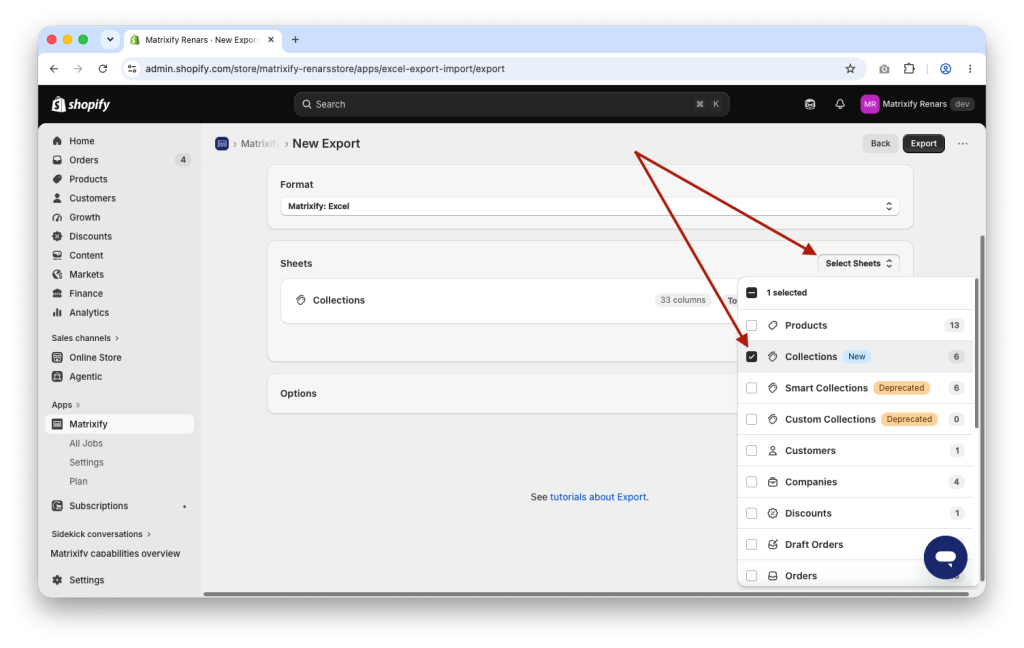Open Matrixify capabilities overview conversation

tap(116, 553)
